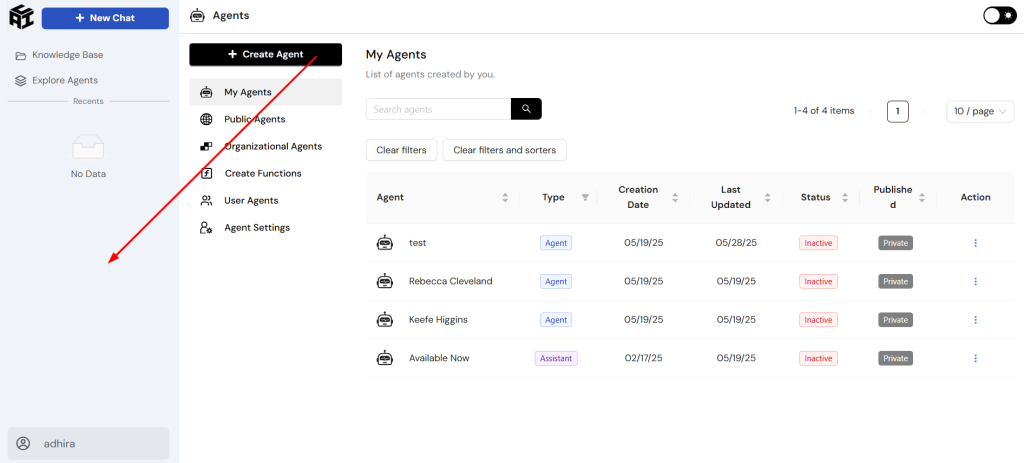Image resolution: width=1024 pixels, height=463 pixels.
Task: Click the agent name "Available Now"
Action: [439, 359]
